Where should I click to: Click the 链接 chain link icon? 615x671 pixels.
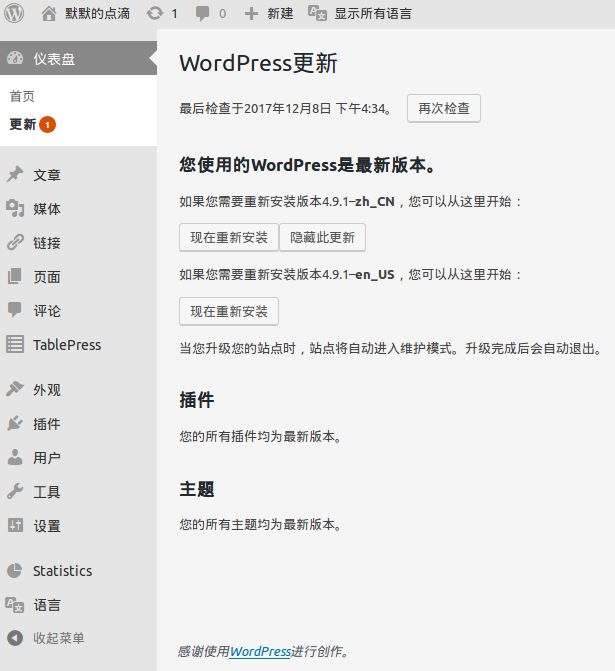[x=15, y=243]
